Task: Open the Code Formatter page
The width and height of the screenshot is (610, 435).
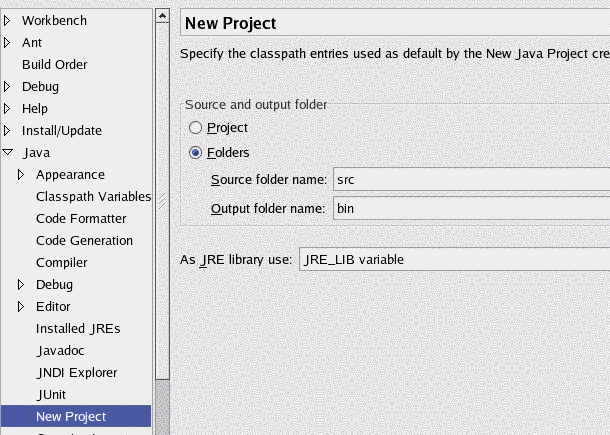Action: click(x=81, y=218)
